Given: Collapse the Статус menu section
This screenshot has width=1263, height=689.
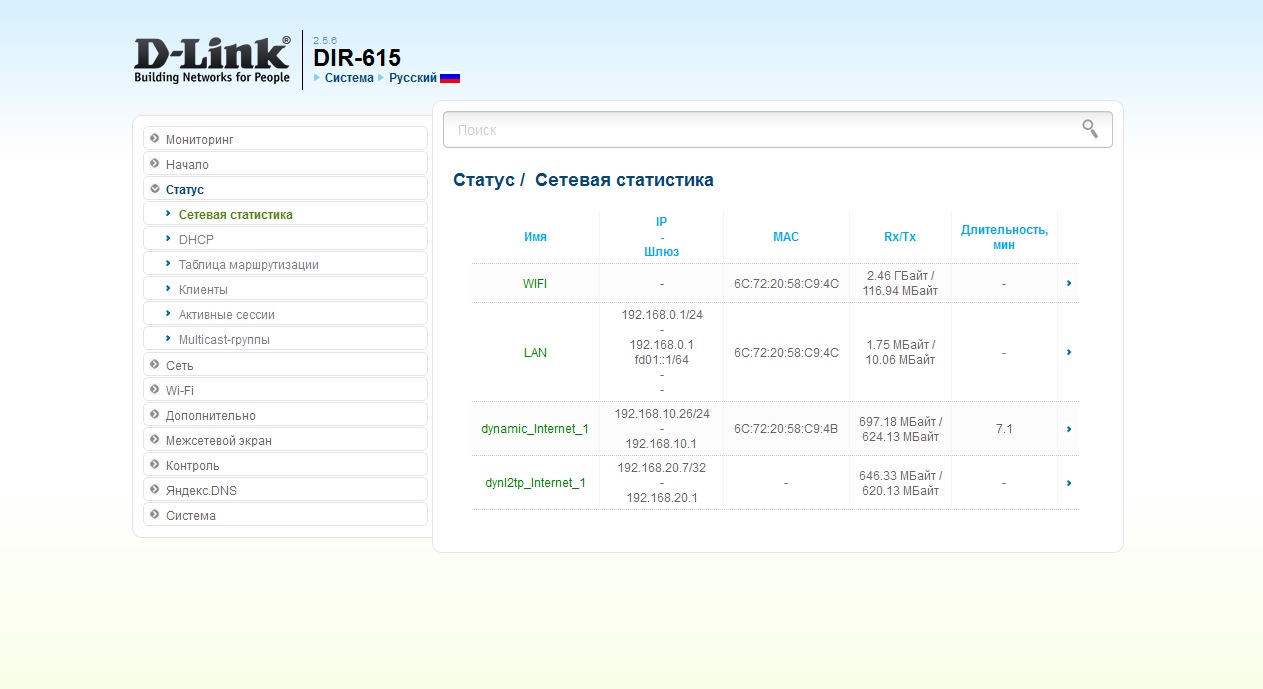Looking at the screenshot, I should [x=285, y=189].
